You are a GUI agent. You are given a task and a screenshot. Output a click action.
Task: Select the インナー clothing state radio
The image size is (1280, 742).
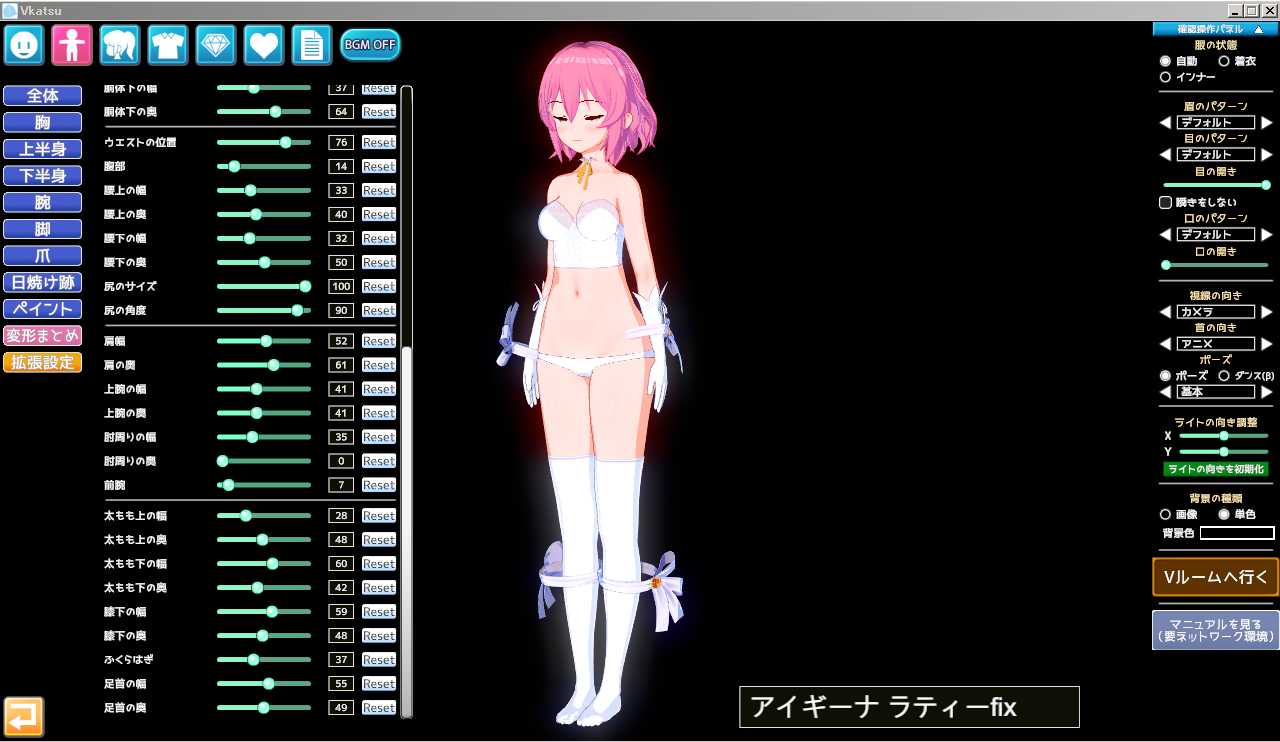[1165, 77]
